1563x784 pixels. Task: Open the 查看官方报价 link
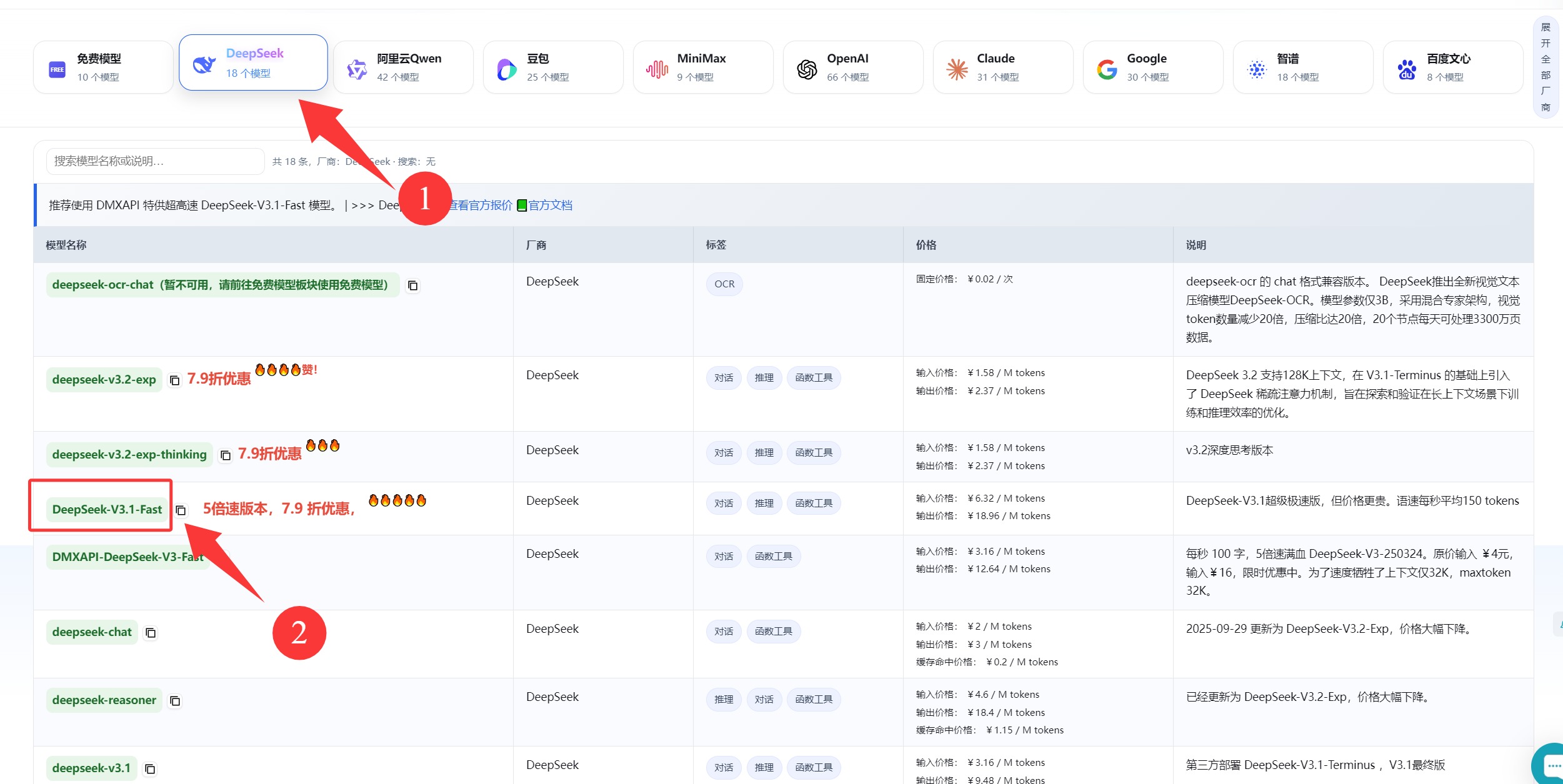[x=480, y=206]
